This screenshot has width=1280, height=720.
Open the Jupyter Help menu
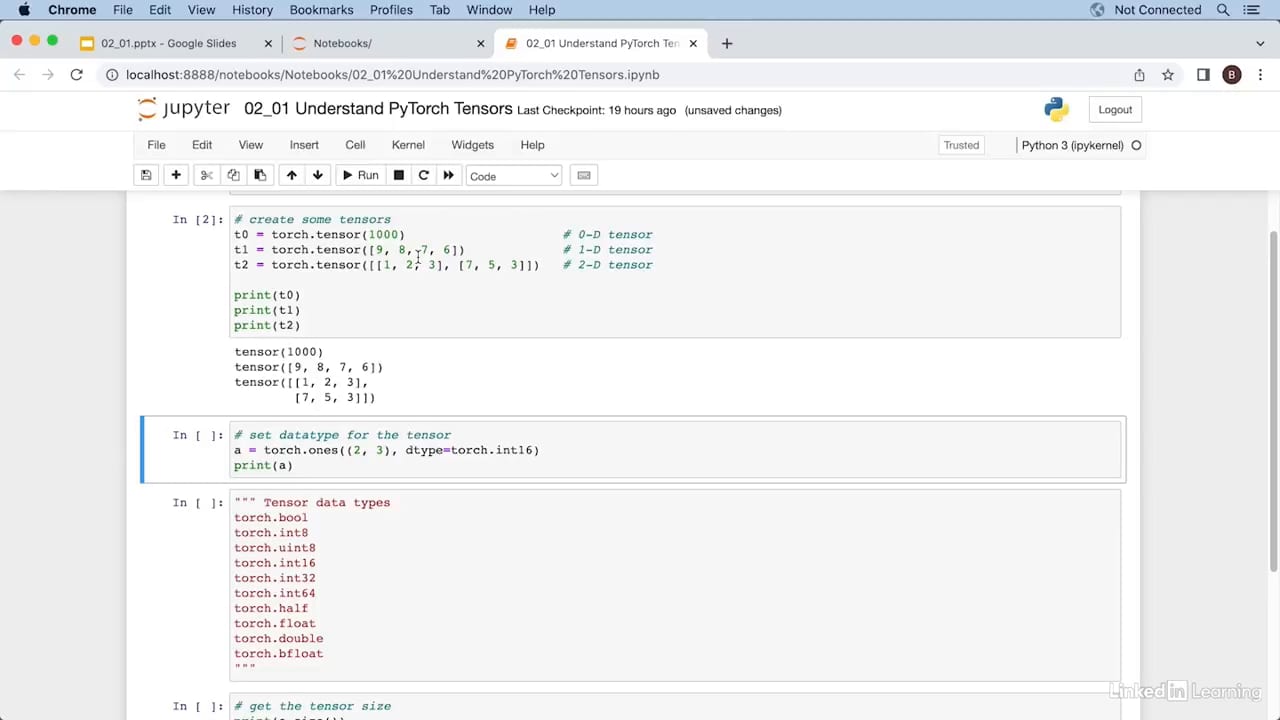coord(532,145)
